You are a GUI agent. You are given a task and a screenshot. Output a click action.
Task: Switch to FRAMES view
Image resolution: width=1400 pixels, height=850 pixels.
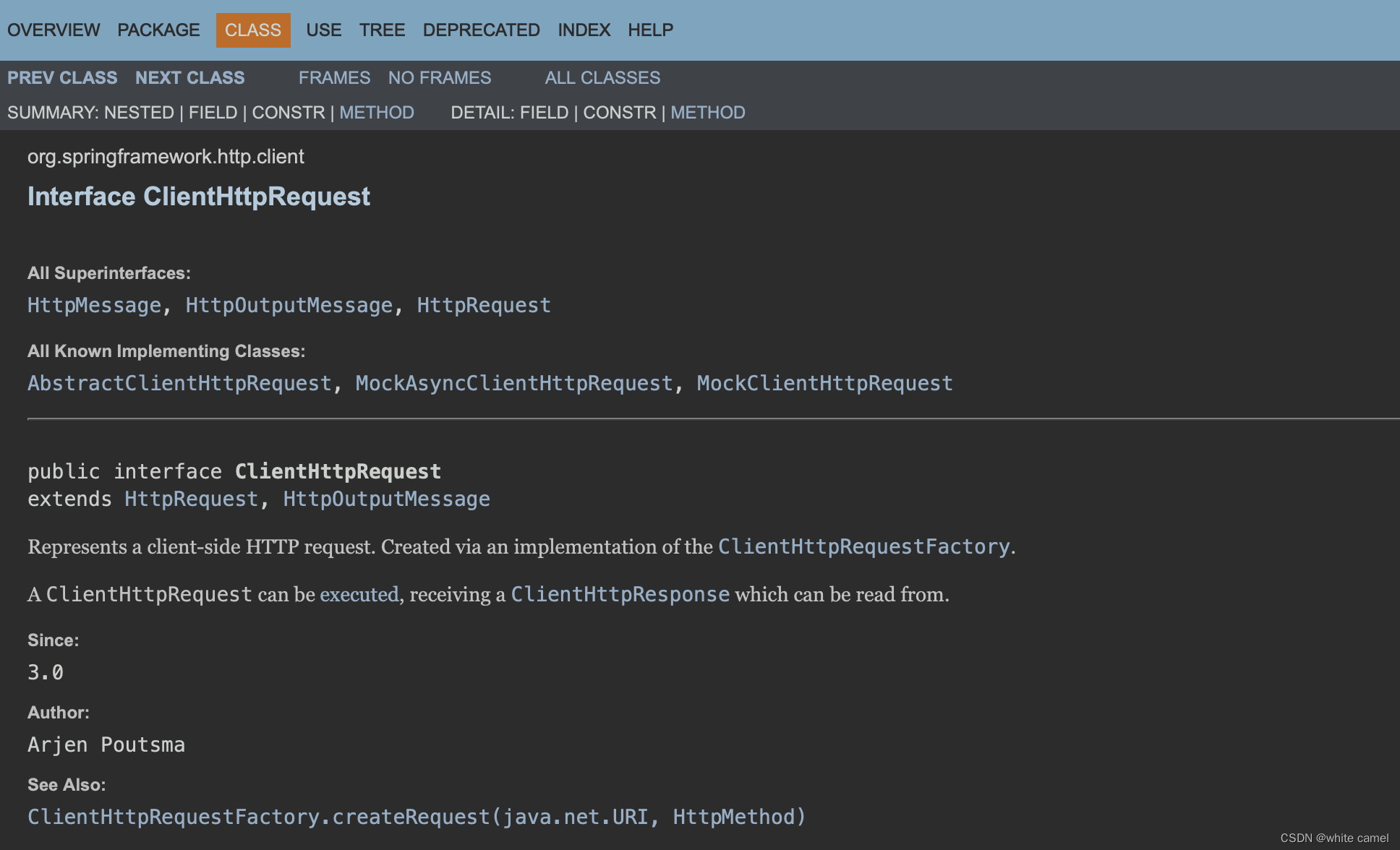tap(334, 77)
